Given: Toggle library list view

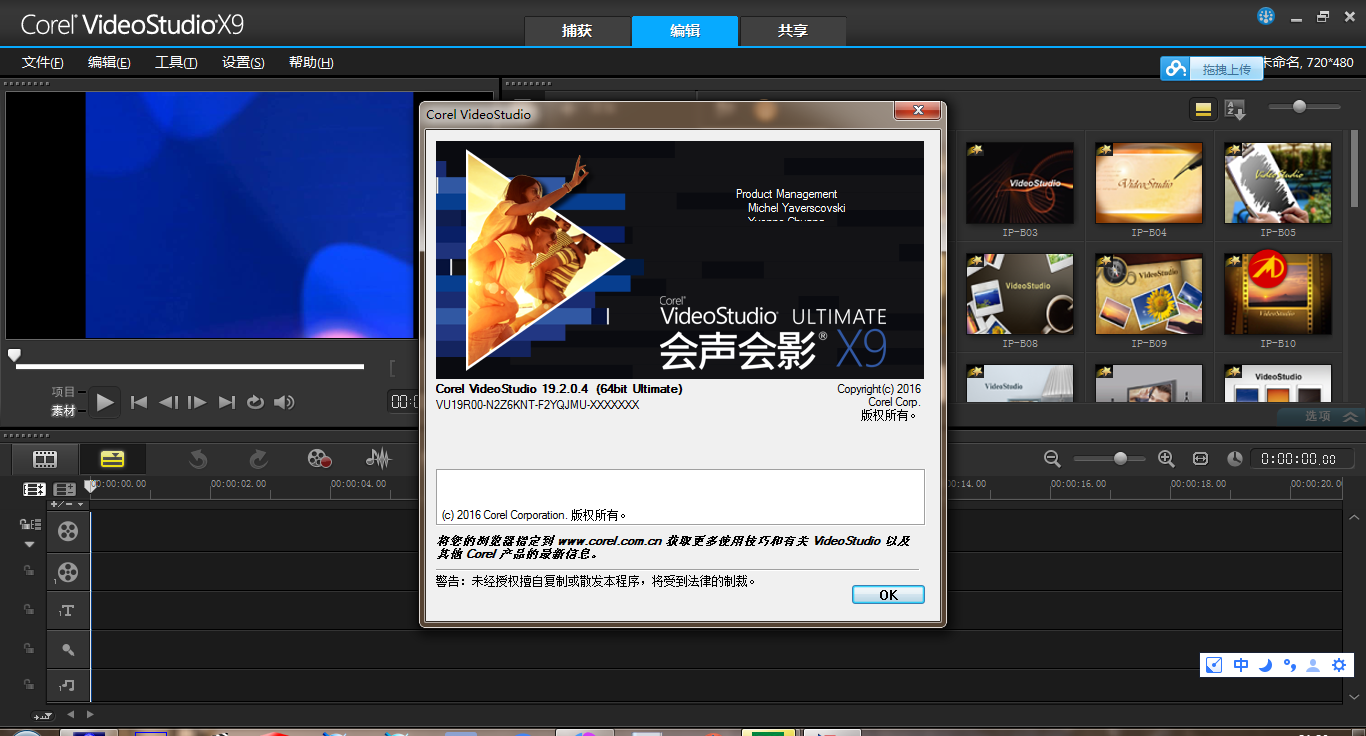Looking at the screenshot, I should pyautogui.click(x=1203, y=109).
